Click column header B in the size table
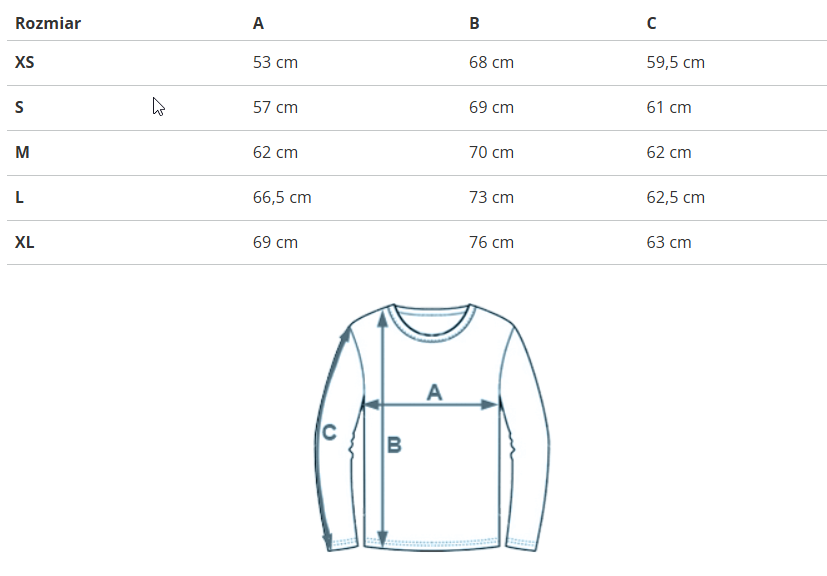 click(x=474, y=23)
